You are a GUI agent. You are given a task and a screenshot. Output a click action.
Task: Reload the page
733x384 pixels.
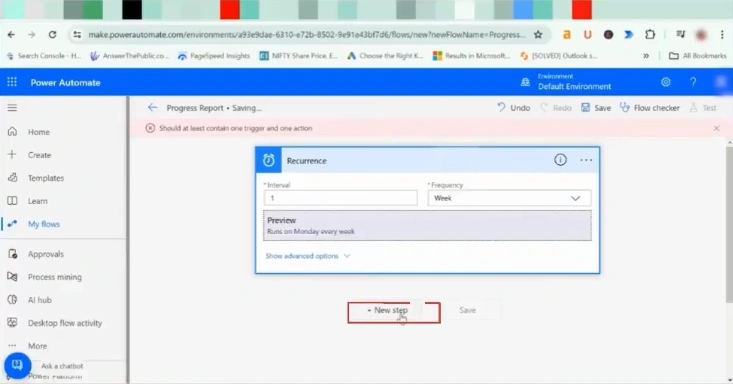(52, 35)
